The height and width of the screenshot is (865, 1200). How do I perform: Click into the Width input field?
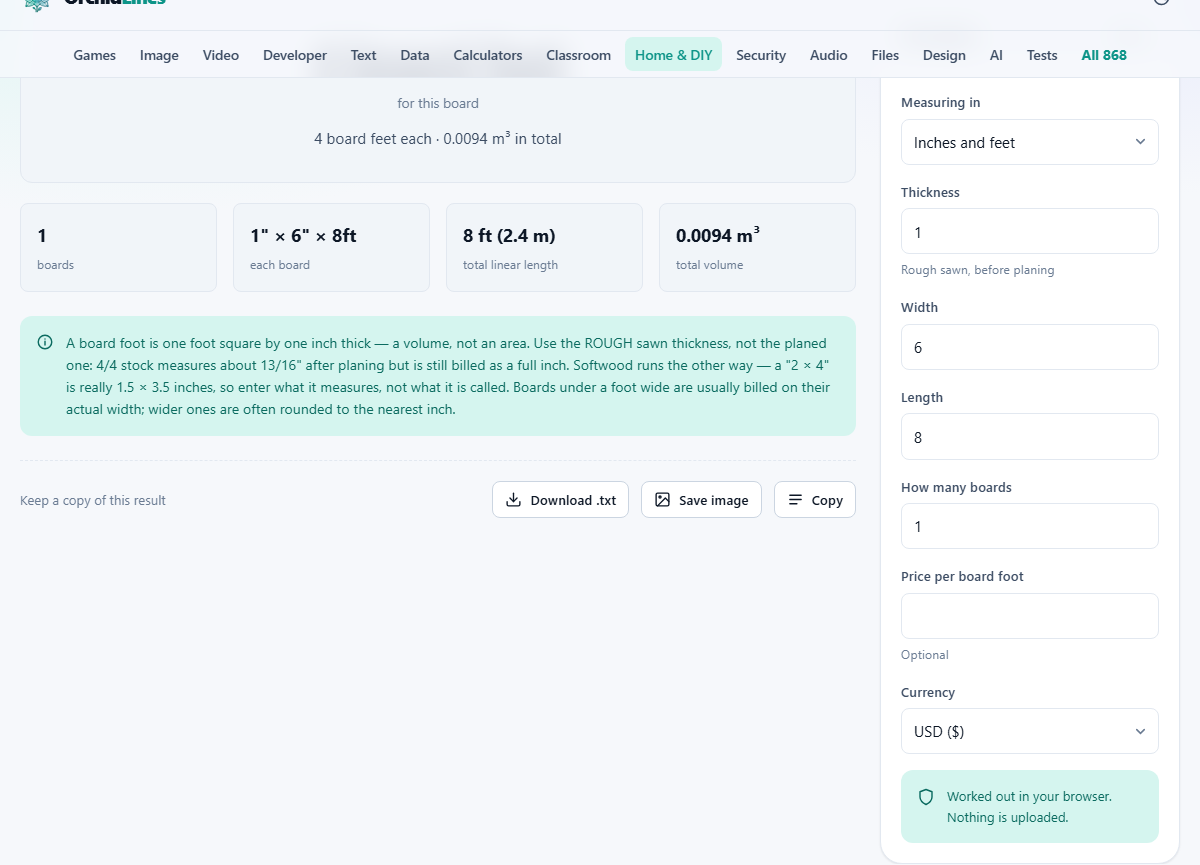[x=1030, y=347]
